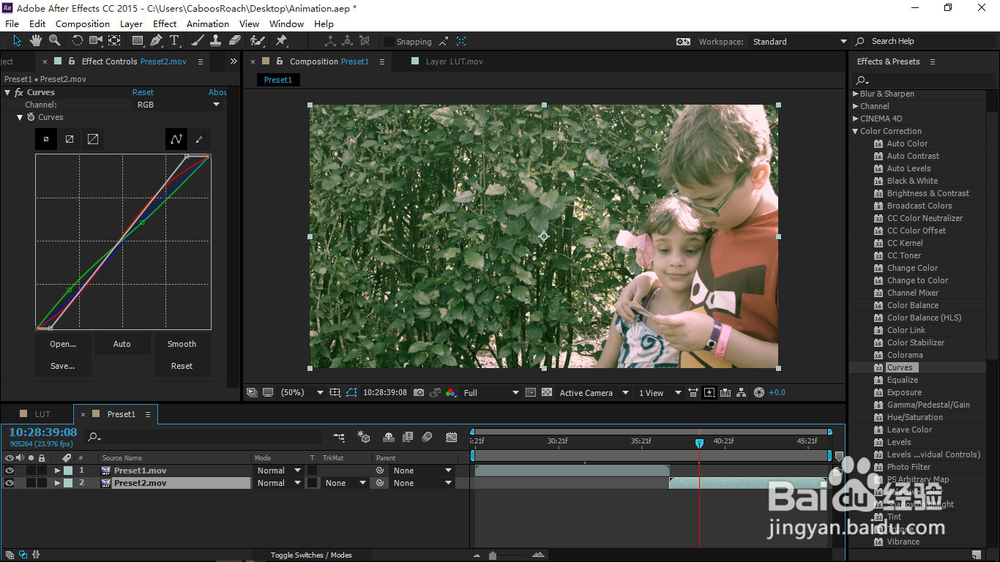Viewport: 1000px width, 562px height.
Task: Hide the Preset1.mov layer eye
Action: coord(9,471)
